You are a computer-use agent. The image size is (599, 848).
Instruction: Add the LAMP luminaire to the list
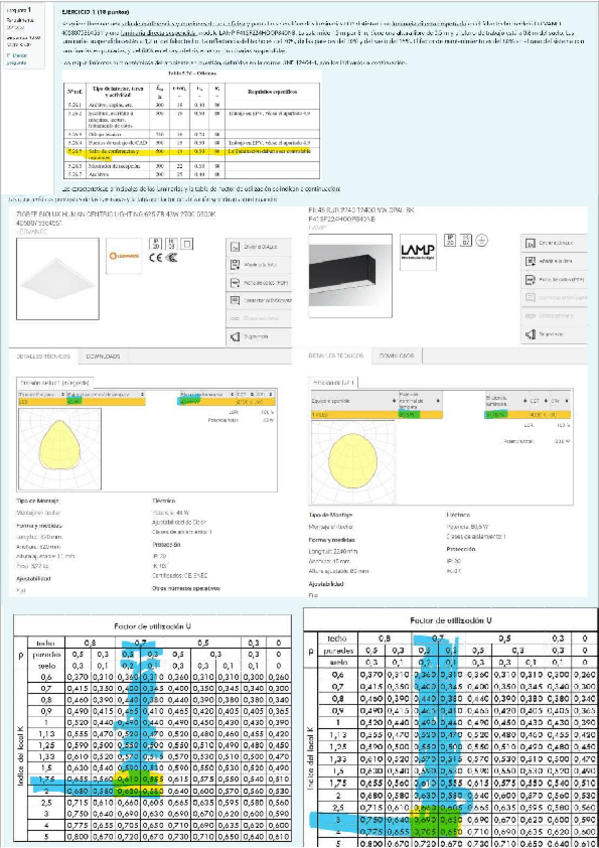[554, 261]
